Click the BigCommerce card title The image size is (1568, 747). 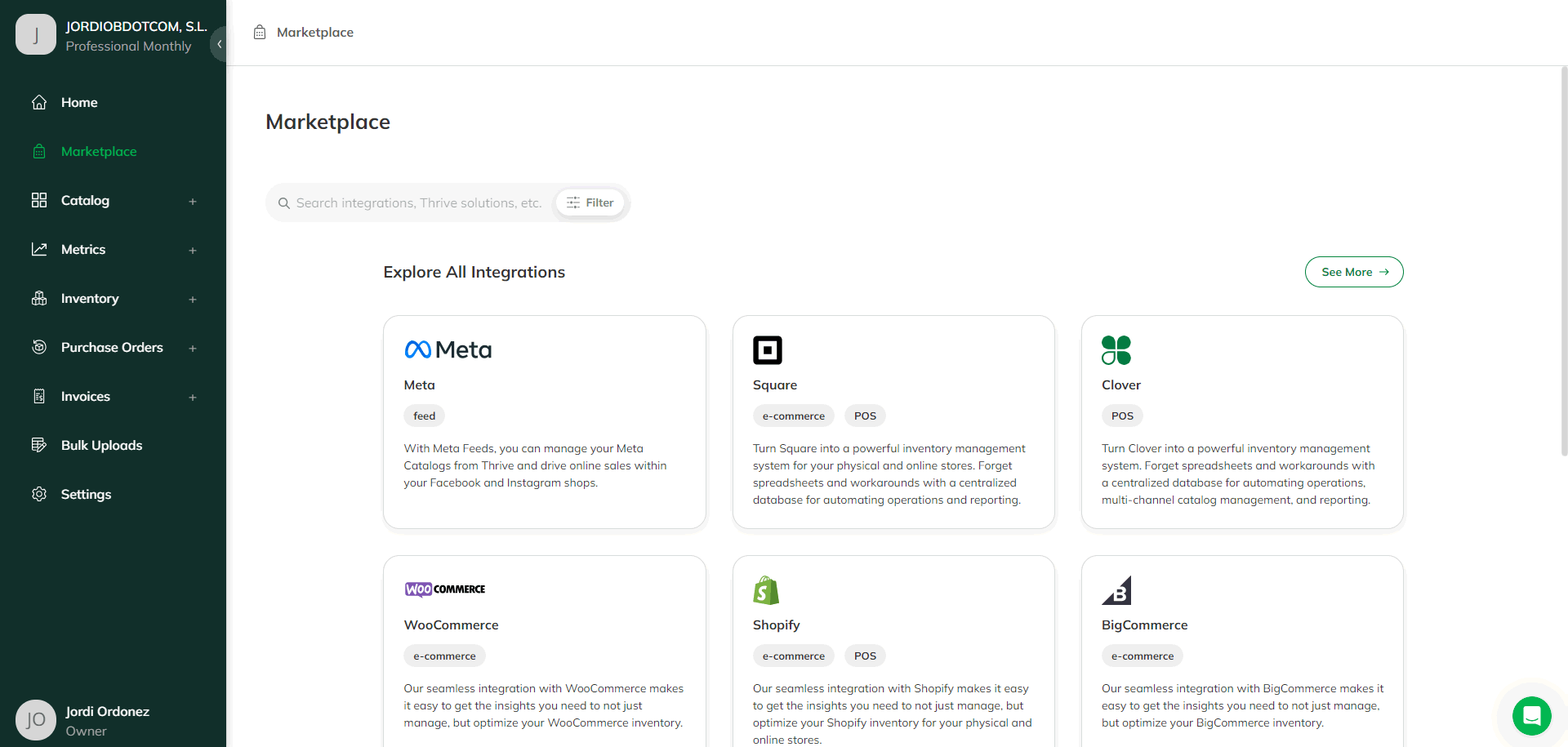(x=1144, y=625)
